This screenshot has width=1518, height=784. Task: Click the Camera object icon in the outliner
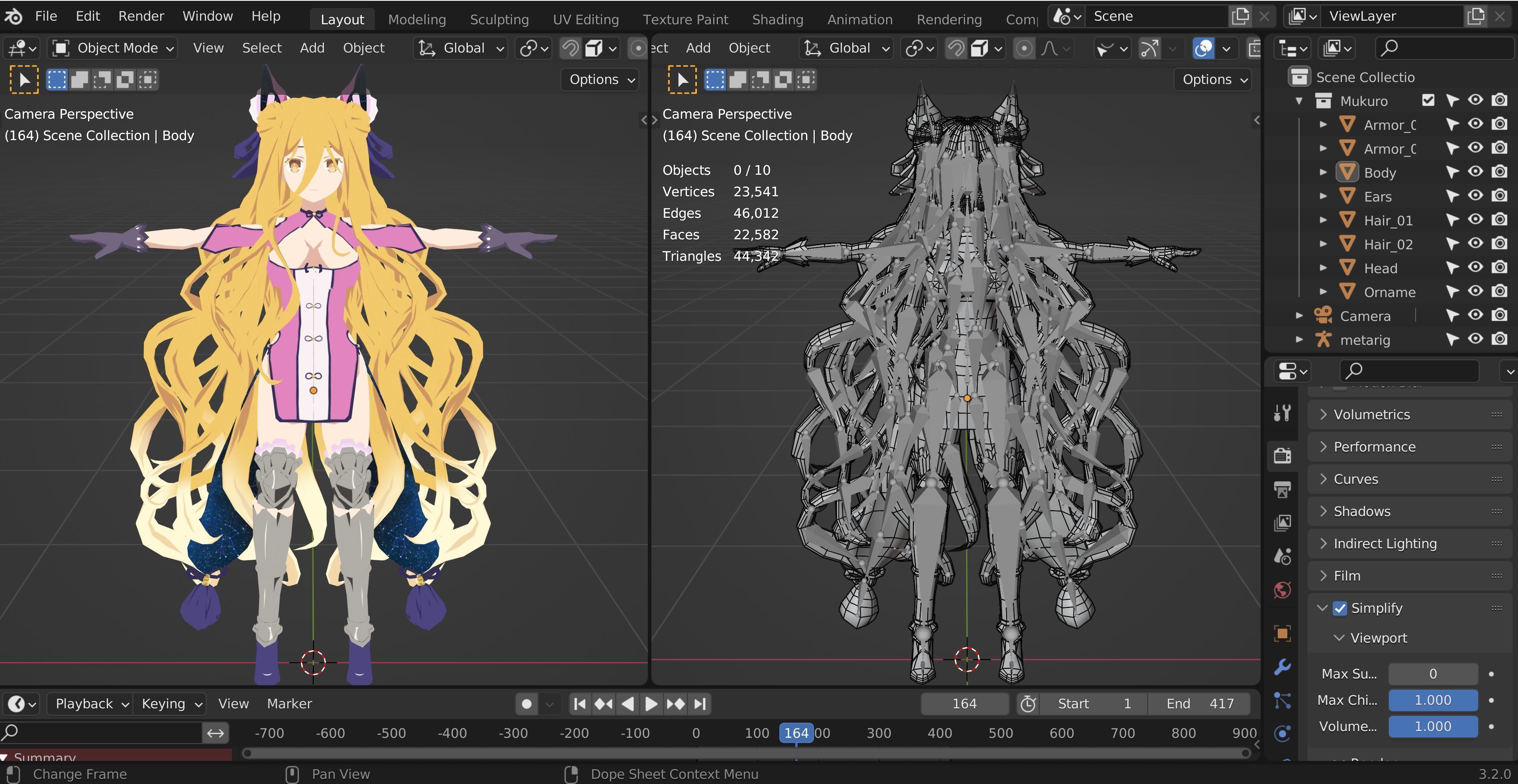coord(1324,315)
